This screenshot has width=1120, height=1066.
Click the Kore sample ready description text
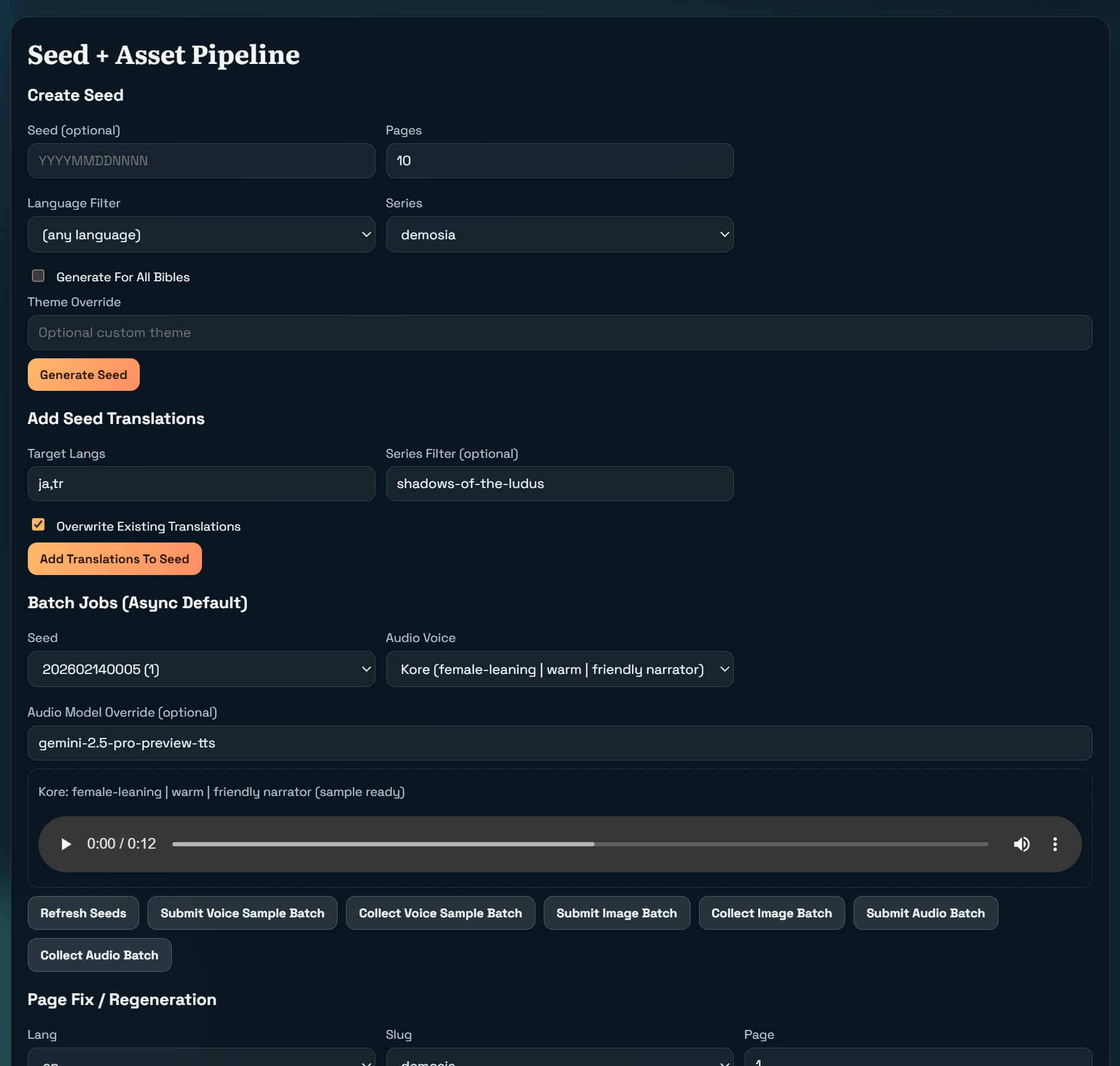[222, 792]
